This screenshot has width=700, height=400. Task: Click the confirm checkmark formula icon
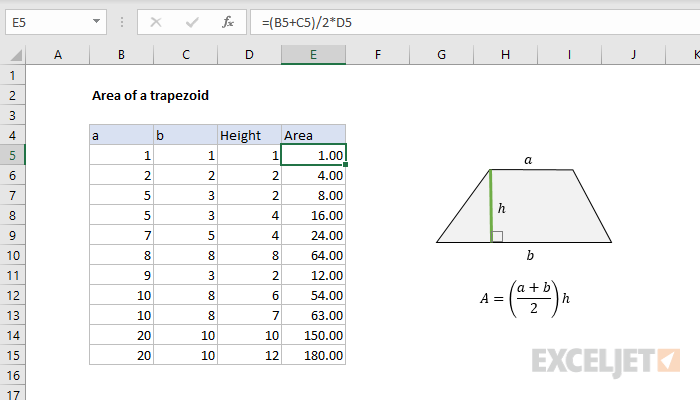(192, 22)
